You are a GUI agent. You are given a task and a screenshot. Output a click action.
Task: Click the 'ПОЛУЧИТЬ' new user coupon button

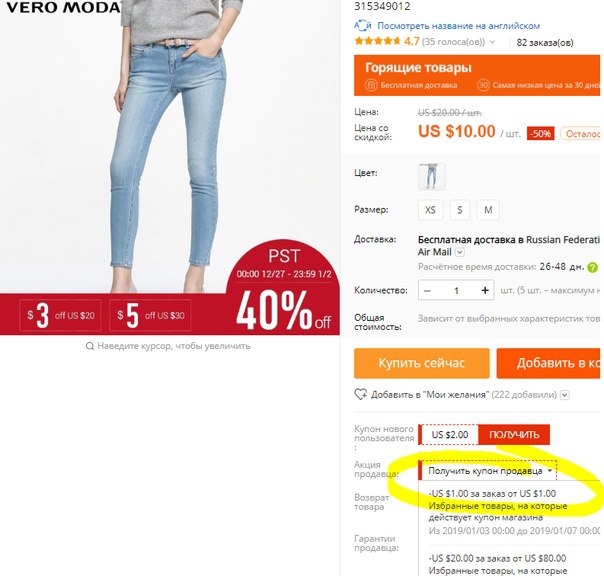[514, 435]
